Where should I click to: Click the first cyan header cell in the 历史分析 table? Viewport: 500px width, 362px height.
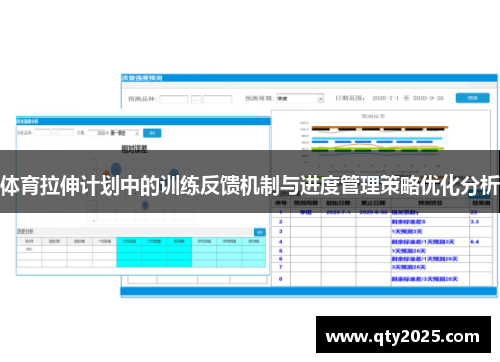click(x=129, y=241)
